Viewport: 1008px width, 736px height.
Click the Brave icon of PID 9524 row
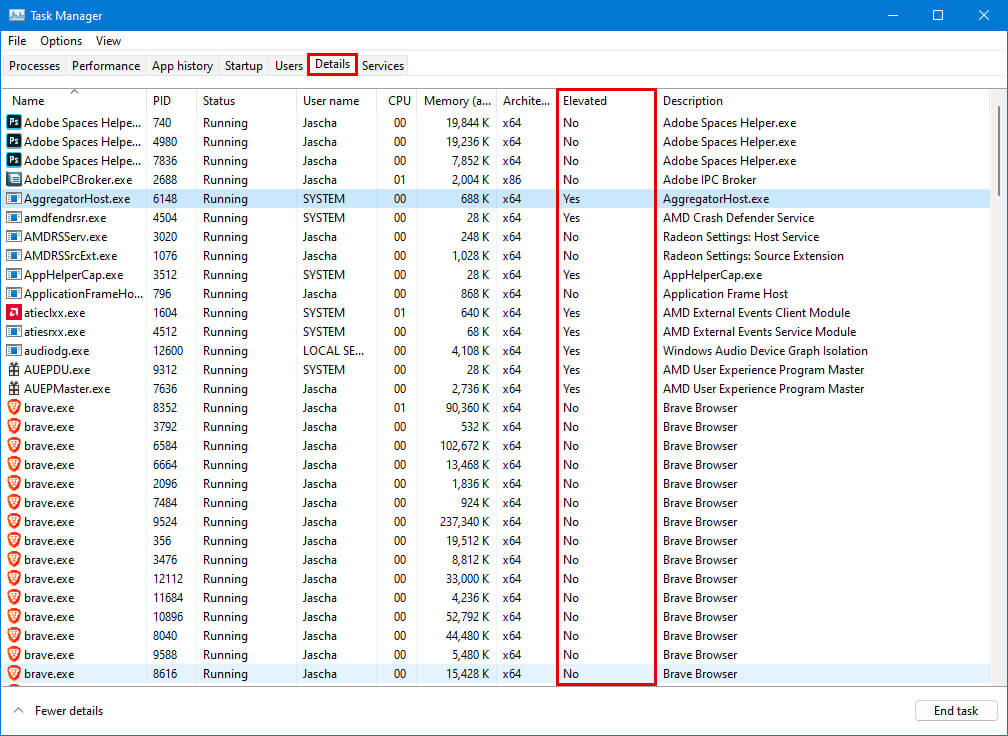point(14,521)
